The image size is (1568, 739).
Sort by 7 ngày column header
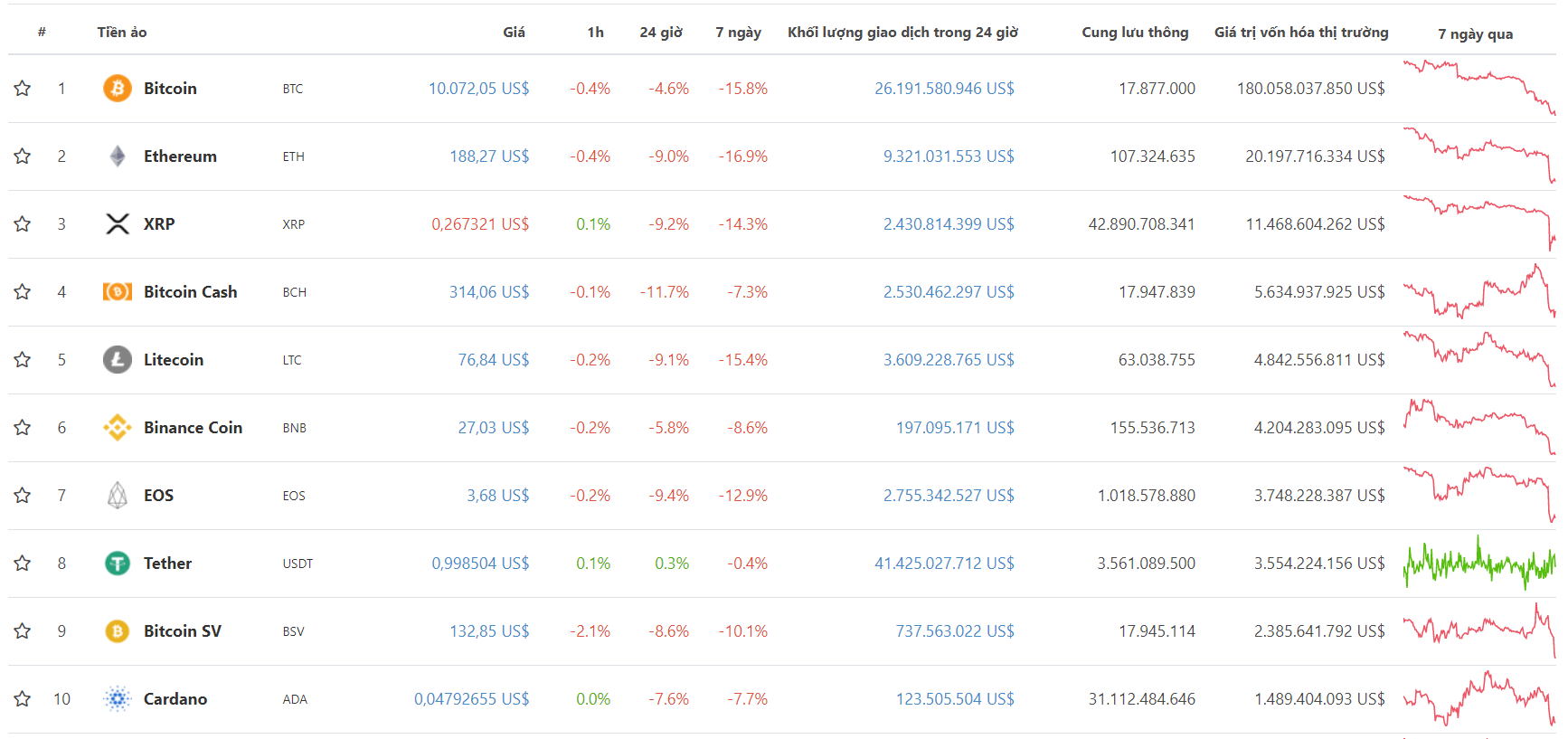tap(738, 33)
